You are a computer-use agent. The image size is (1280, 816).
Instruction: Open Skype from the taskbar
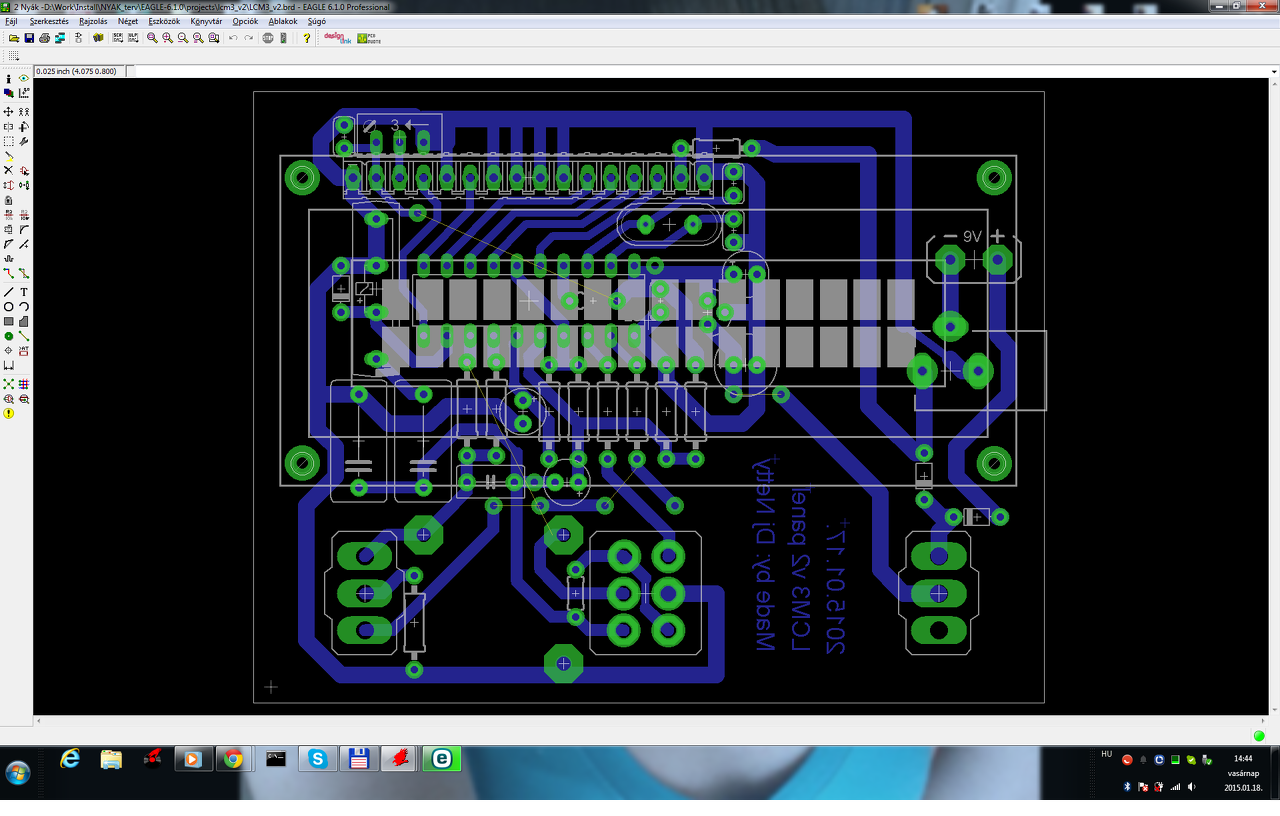319,759
